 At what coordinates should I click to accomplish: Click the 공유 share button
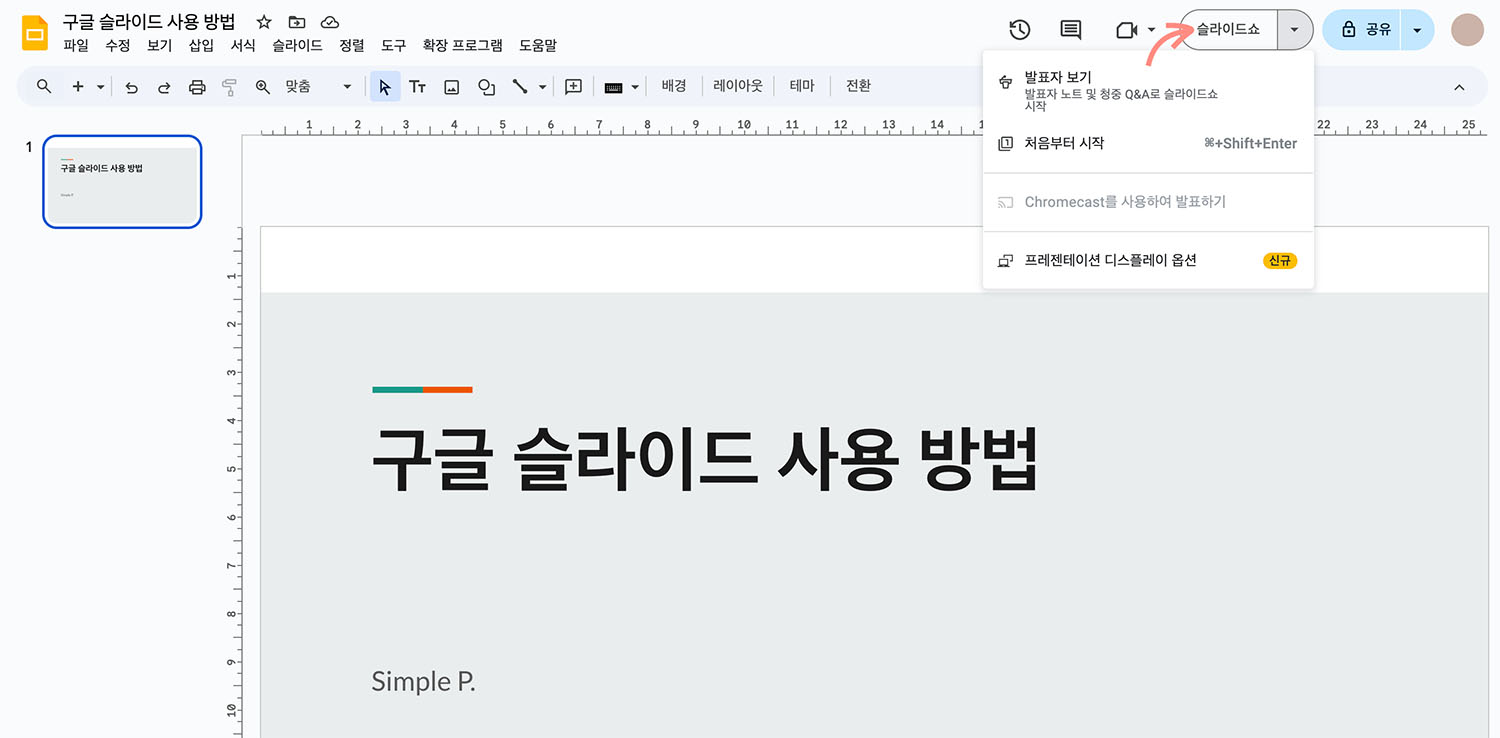(x=1363, y=30)
